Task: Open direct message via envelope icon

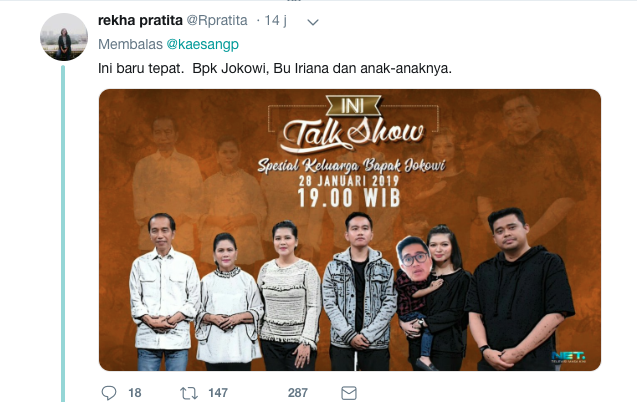Action: pos(349,393)
